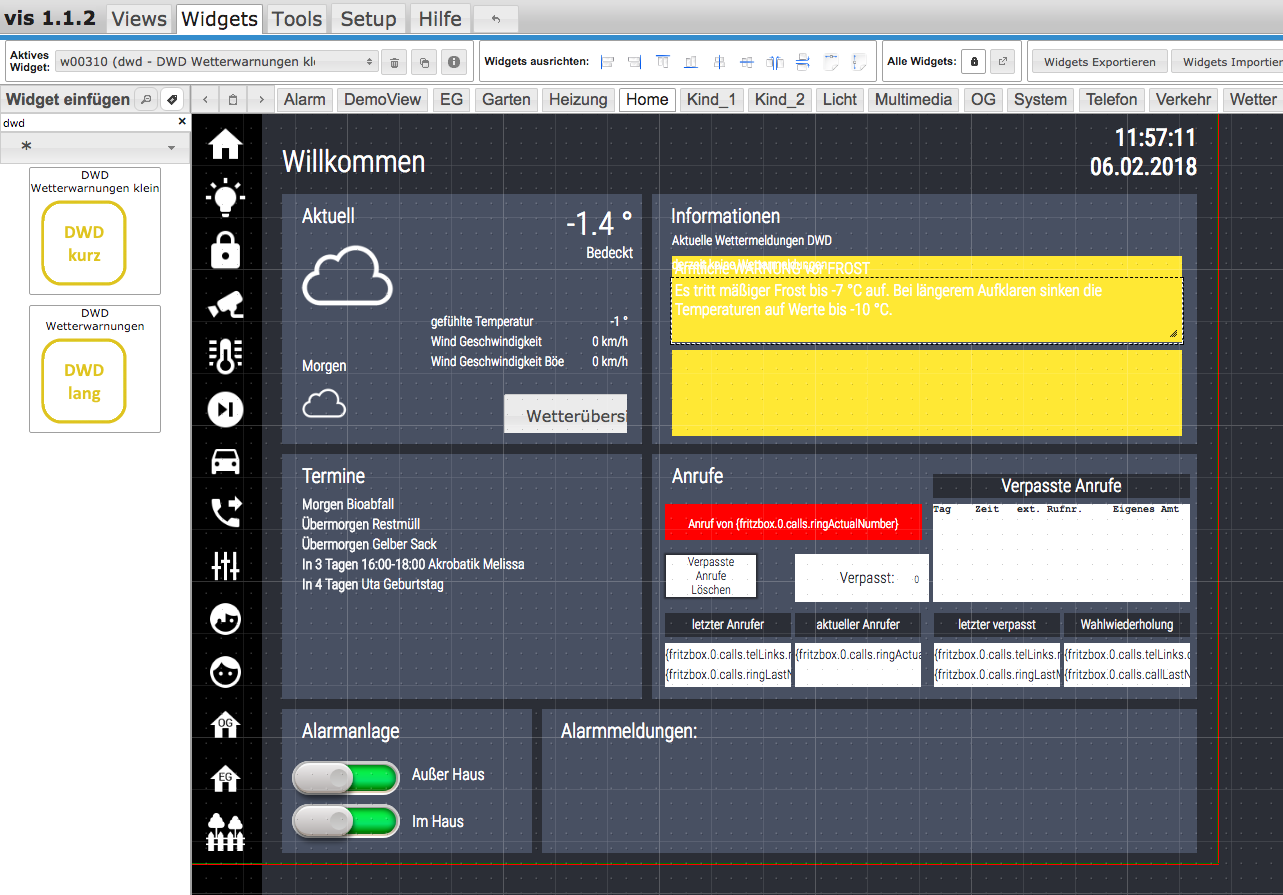This screenshot has width=1283, height=895.
Task: Toggle the Im Haus alarm switch
Action: 345,822
